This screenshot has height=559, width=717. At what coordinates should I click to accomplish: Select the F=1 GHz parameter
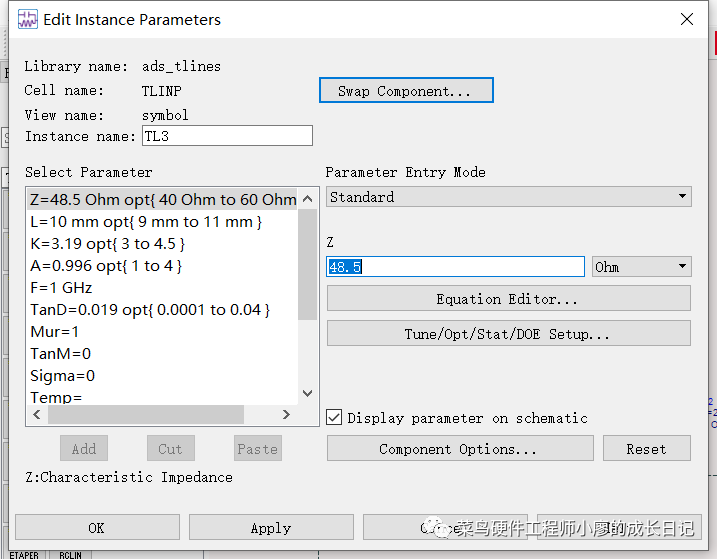(x=62, y=288)
